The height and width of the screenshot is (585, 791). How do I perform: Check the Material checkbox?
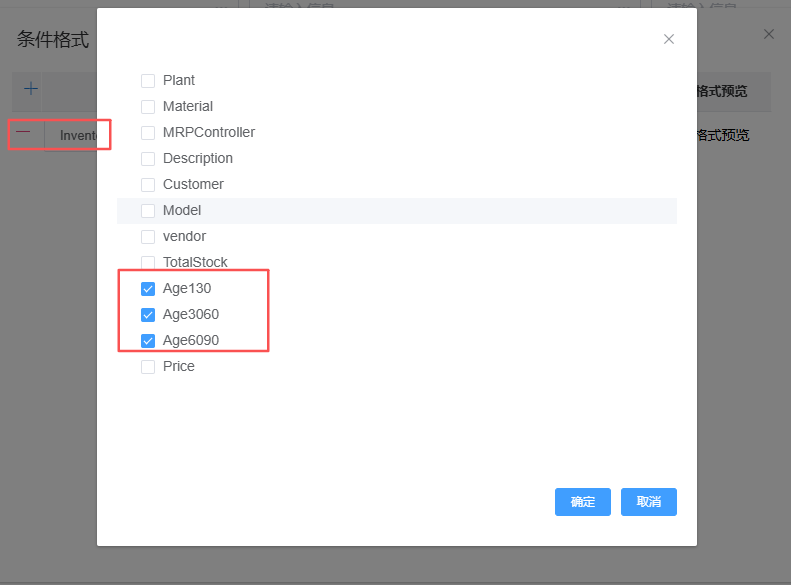tap(148, 107)
